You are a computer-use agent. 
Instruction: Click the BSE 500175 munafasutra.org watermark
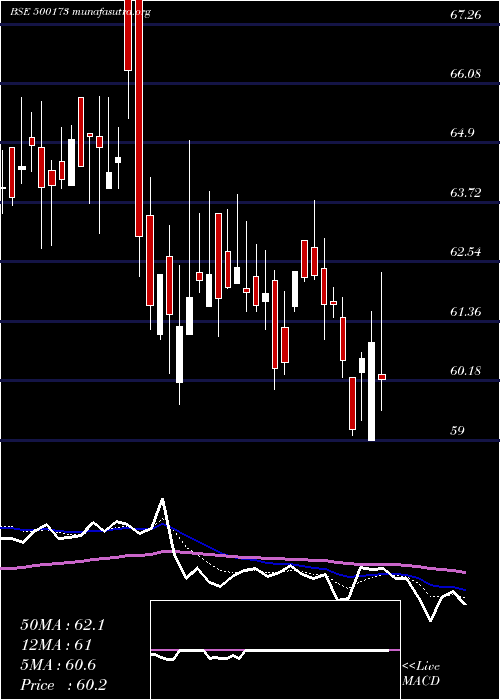pyautogui.click(x=80, y=12)
